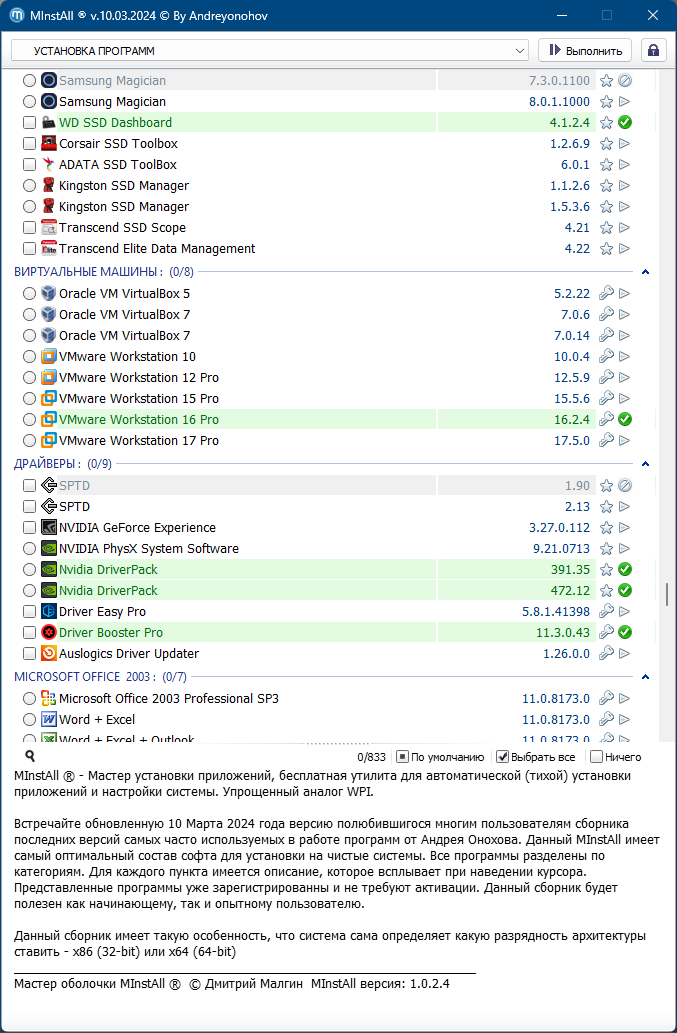Collapse the 'ДРАЙВЕРЫ' category arrow
Image resolution: width=677 pixels, height=1033 pixels.
coord(645,464)
